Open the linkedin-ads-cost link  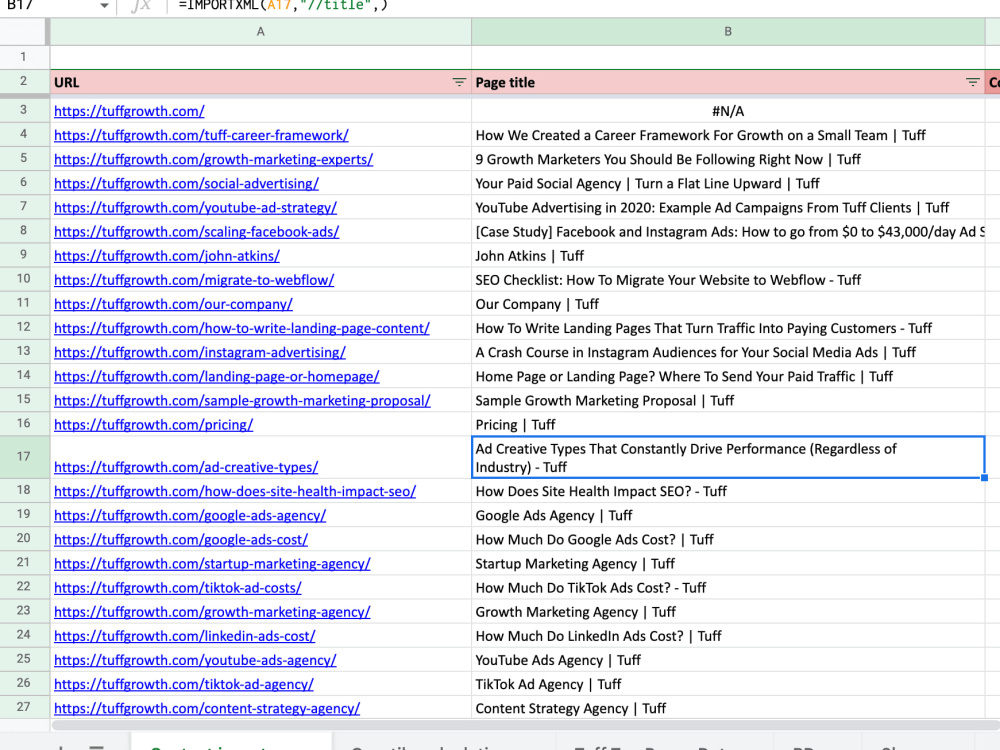click(184, 636)
